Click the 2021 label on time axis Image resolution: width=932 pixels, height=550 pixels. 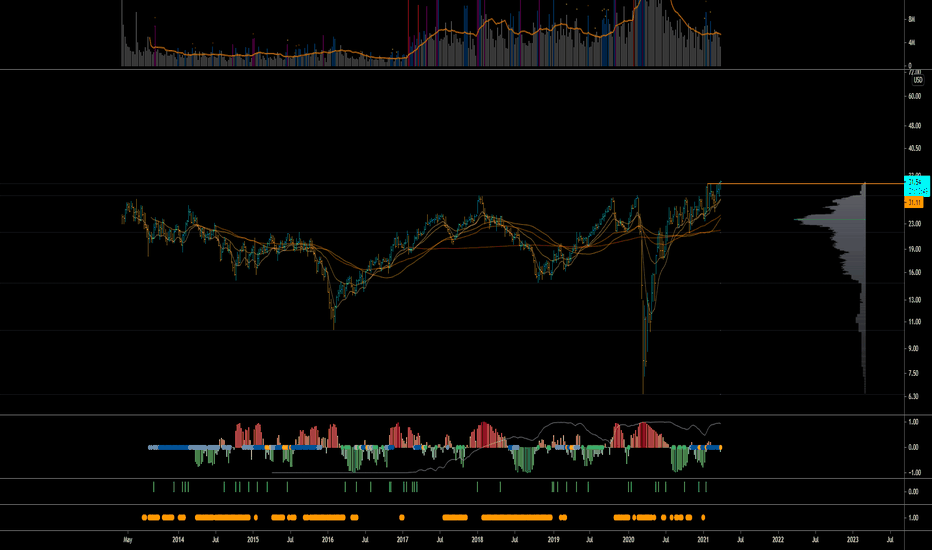[703, 540]
